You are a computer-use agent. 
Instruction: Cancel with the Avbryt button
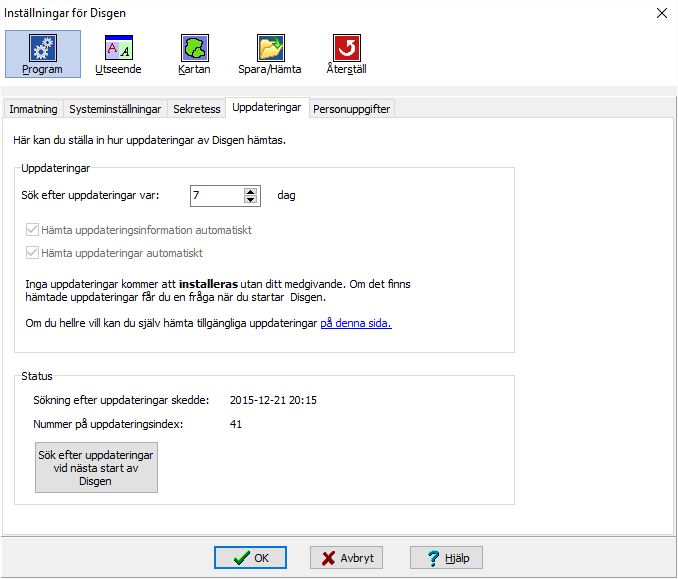(346, 558)
